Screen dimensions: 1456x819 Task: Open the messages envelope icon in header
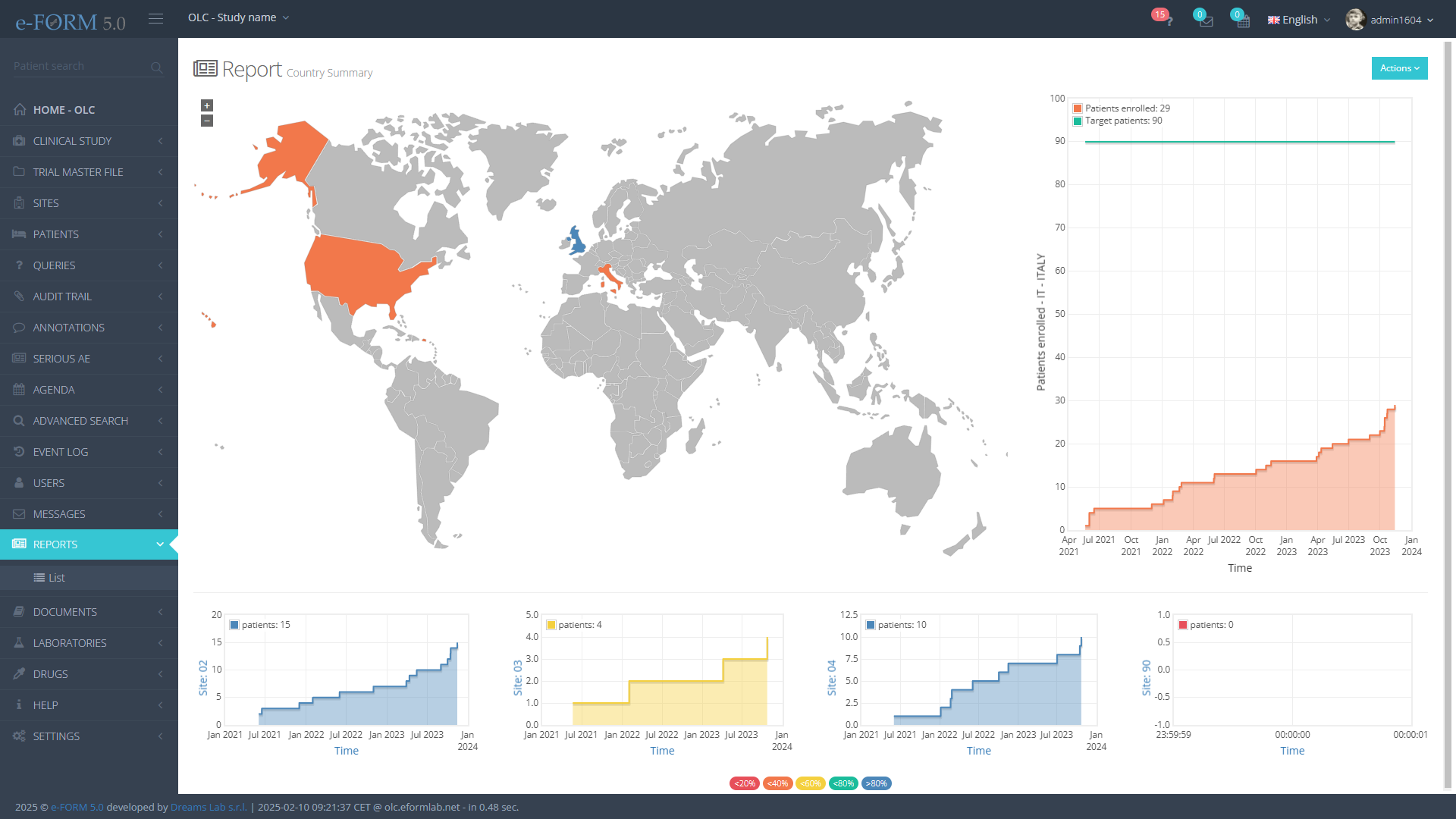(x=1205, y=20)
